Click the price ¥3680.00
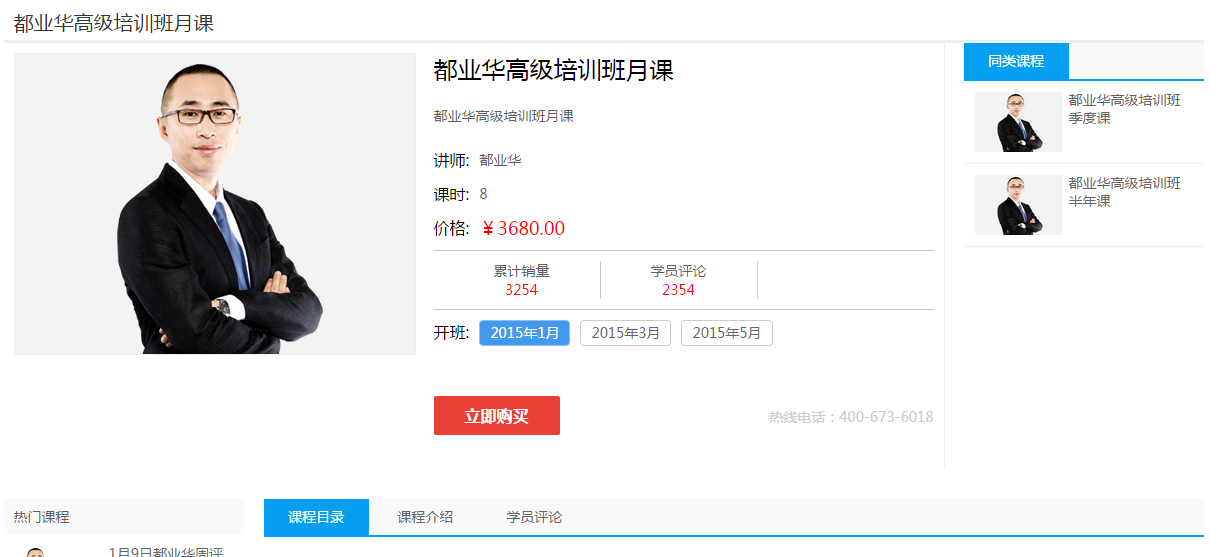The image size is (1210, 557). click(523, 228)
